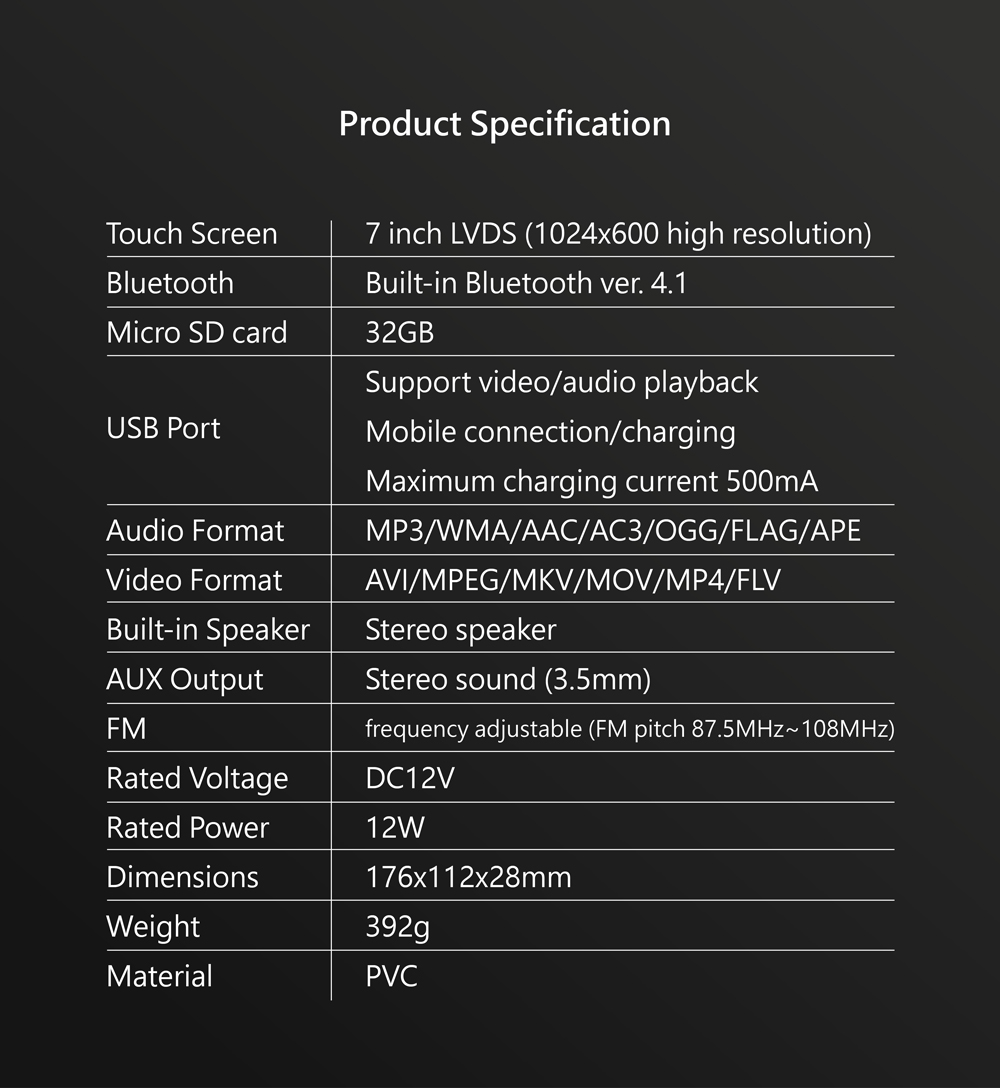This screenshot has width=1000, height=1088.
Task: Click the Built-in Bluetooth ver. 4.1 text
Action: 526,283
